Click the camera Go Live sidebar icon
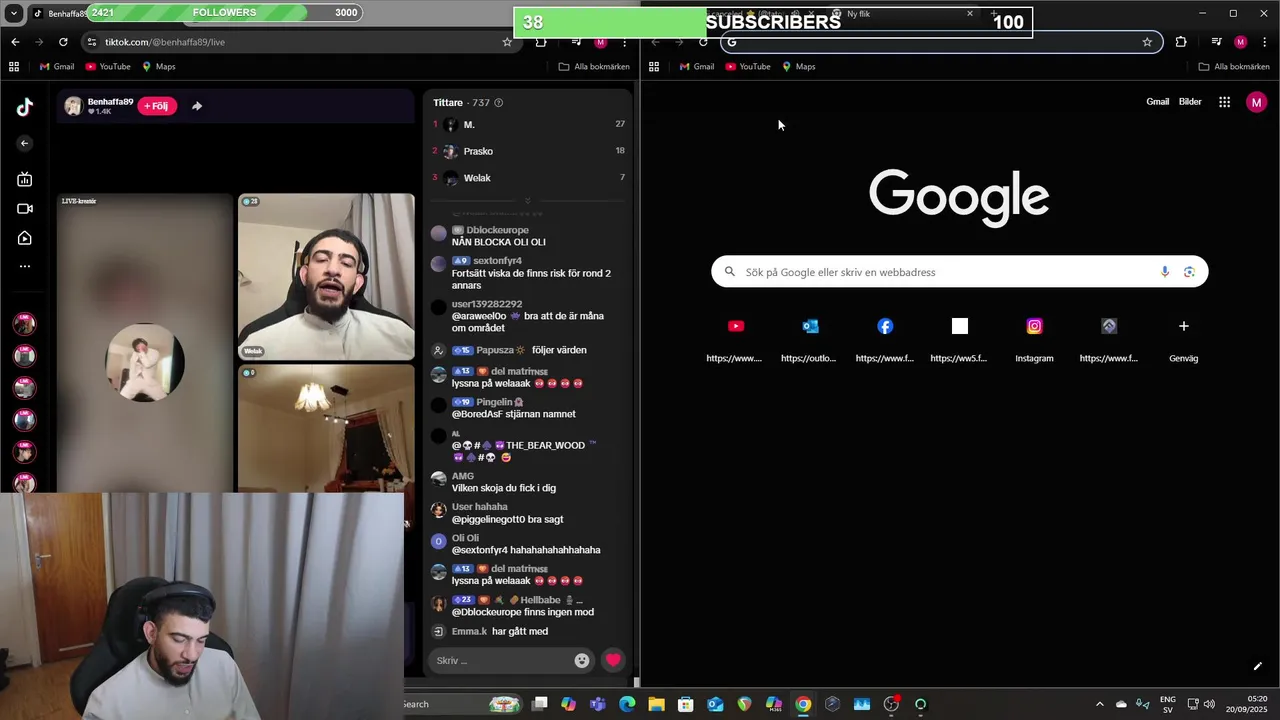Screen dimensions: 1280x720 coord(25,209)
